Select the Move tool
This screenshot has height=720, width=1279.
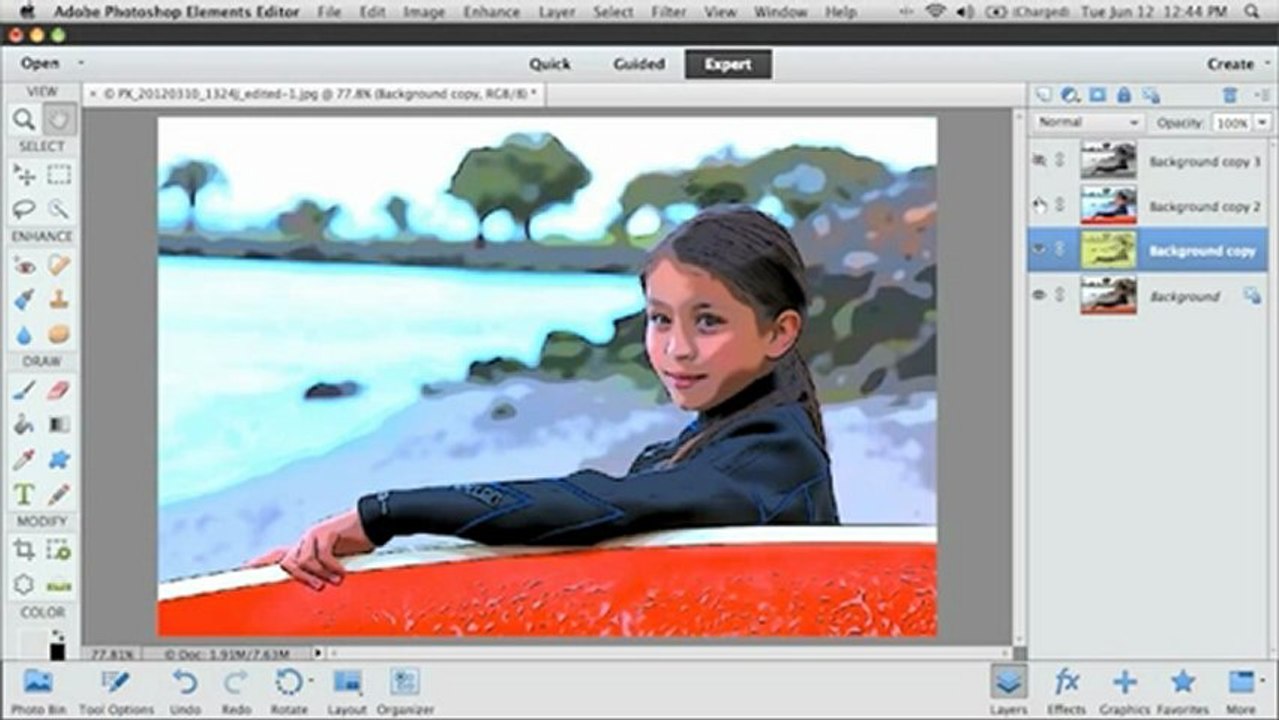[x=24, y=174]
